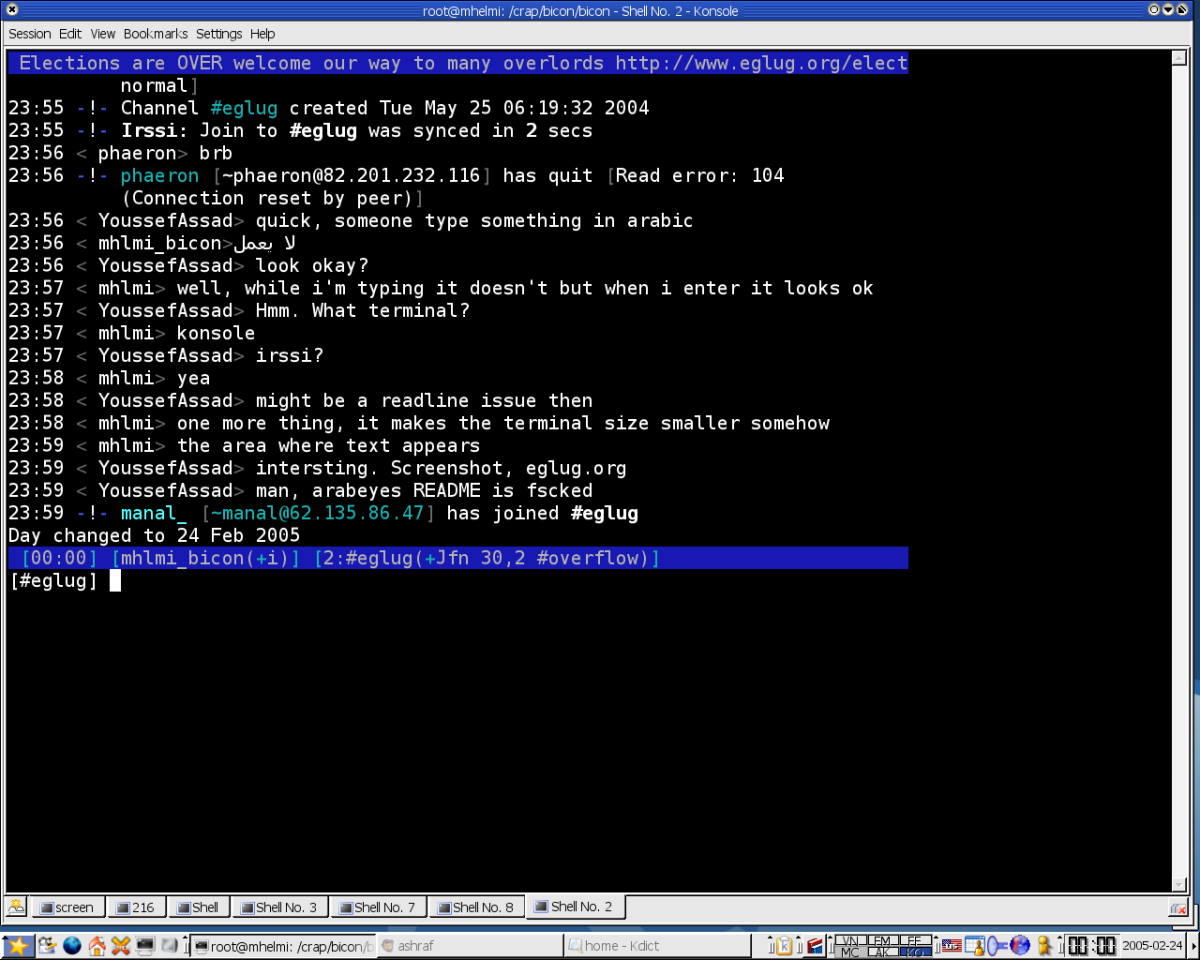Select the Shell No. 8 tab
The image size is (1200, 960).
coord(477,907)
